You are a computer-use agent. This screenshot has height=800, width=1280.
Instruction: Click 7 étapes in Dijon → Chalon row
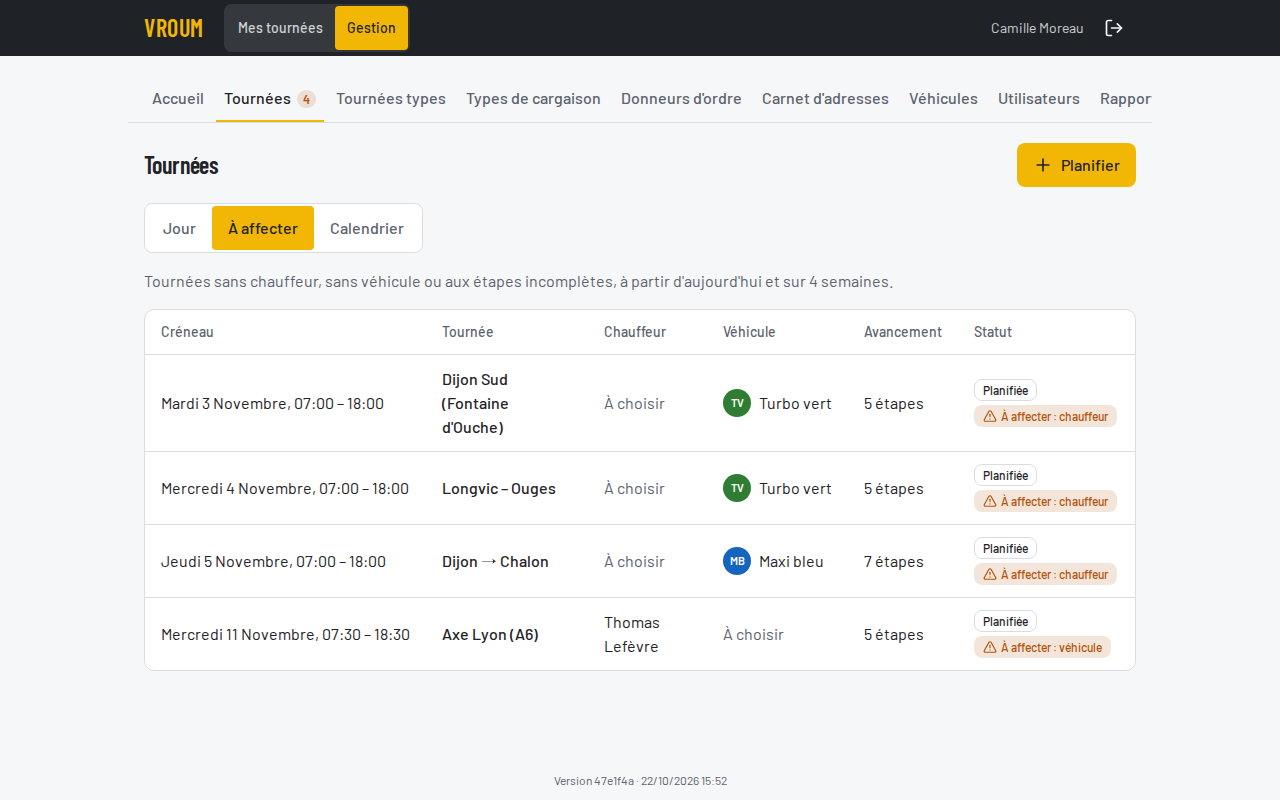click(893, 561)
